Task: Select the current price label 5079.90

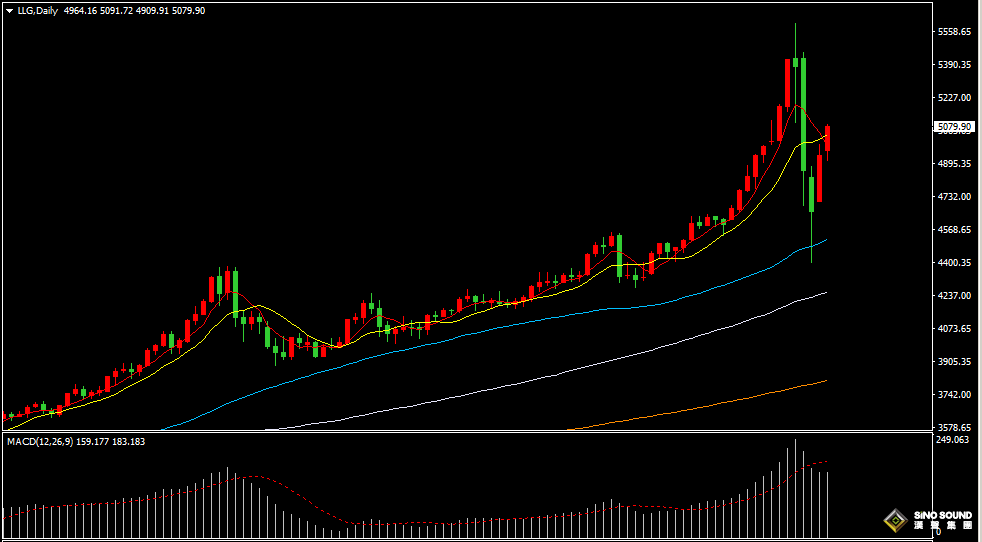Action: point(954,127)
